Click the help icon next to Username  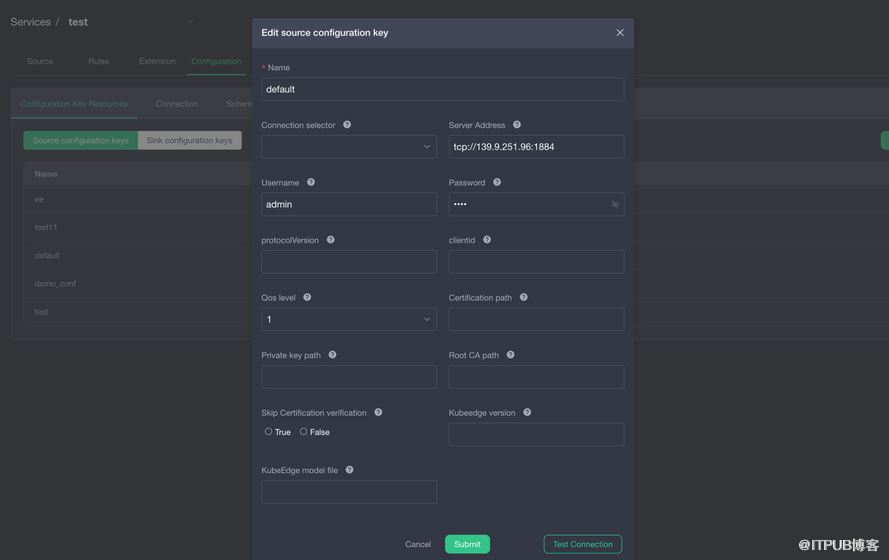tap(311, 182)
